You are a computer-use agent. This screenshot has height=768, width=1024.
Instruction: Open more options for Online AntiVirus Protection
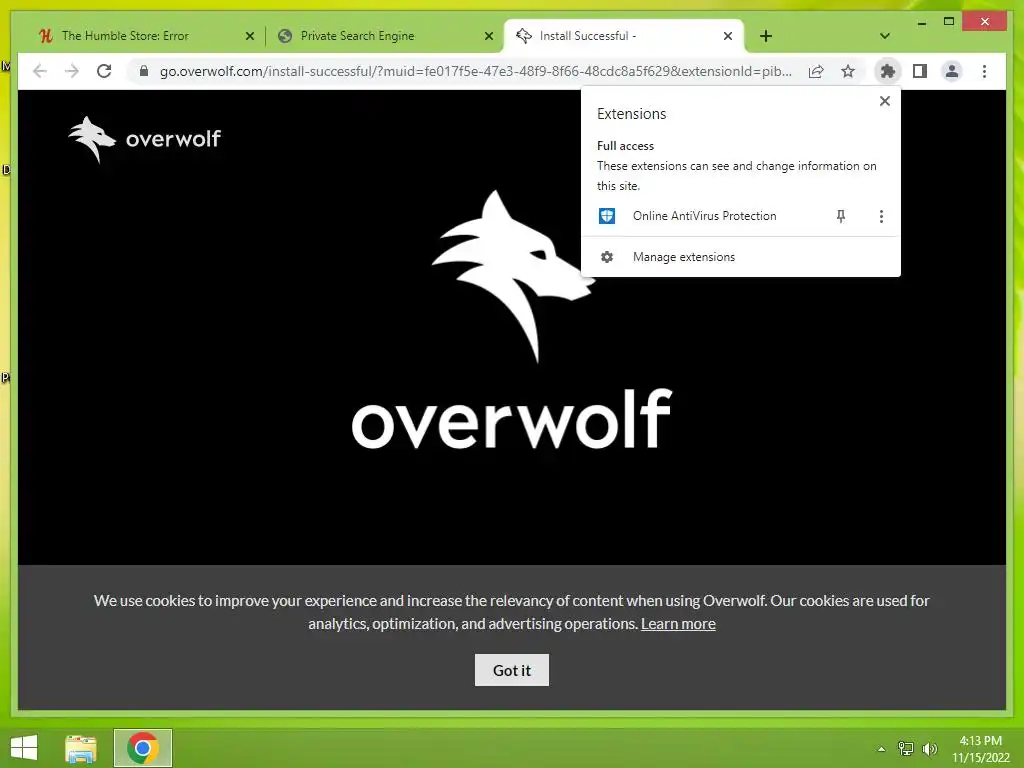click(881, 216)
